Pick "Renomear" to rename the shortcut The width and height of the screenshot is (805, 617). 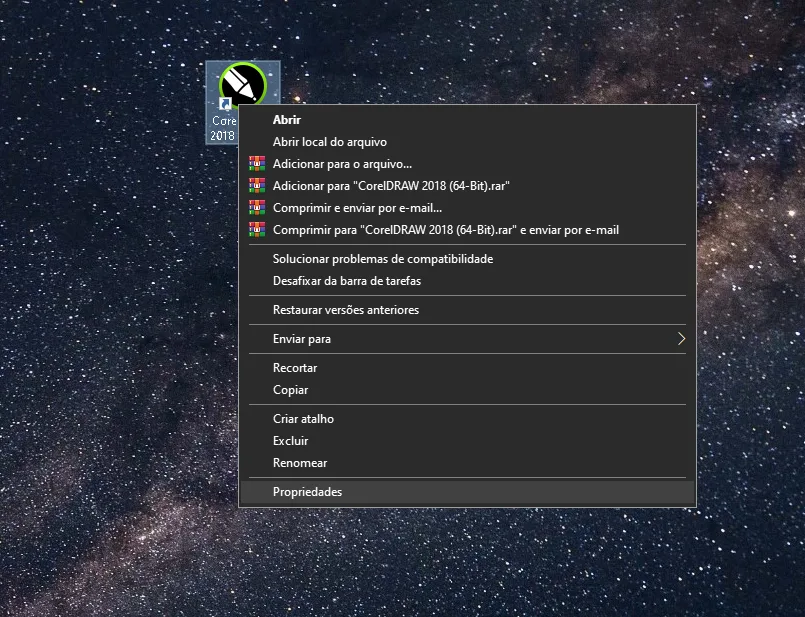tap(299, 463)
